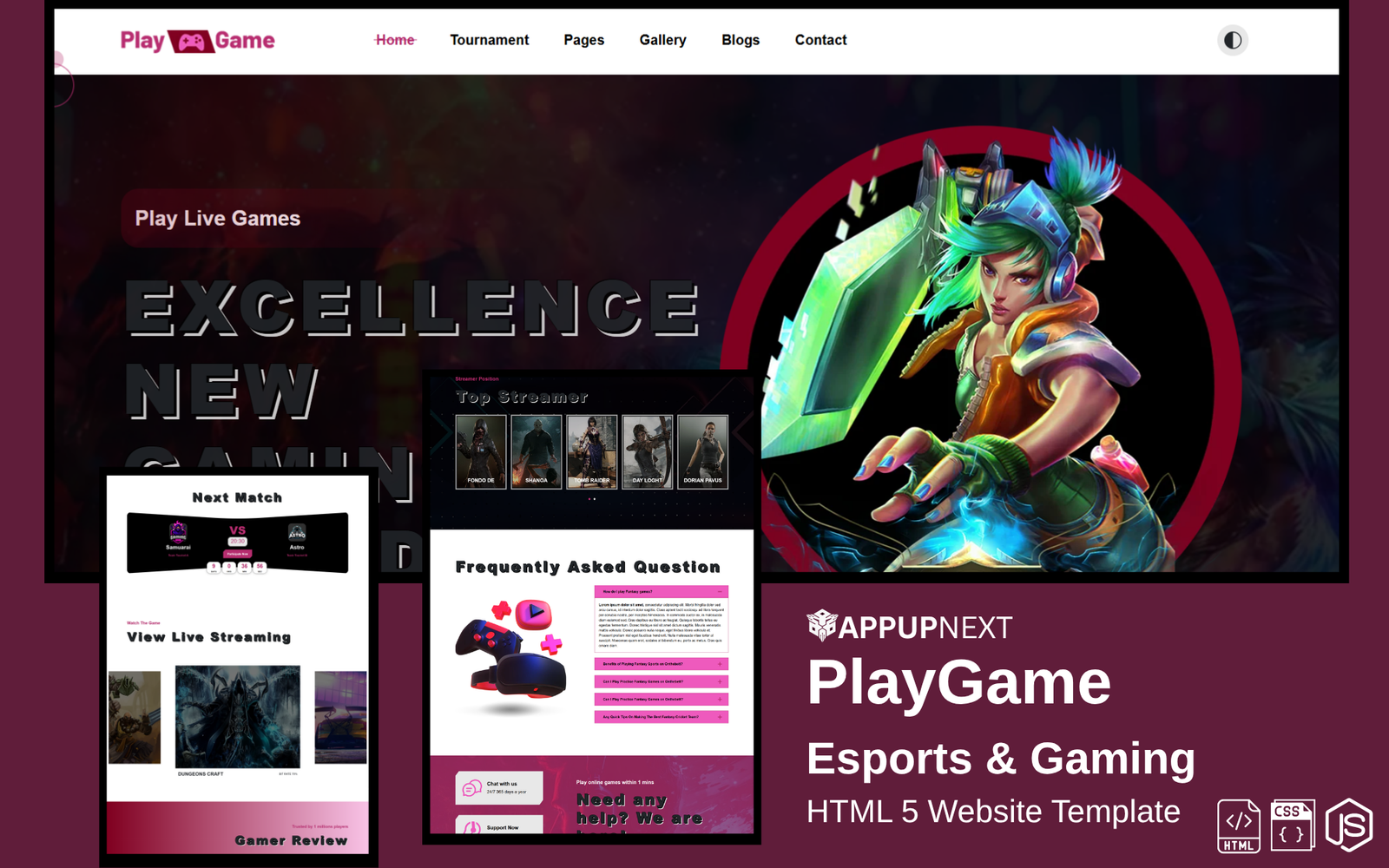Select the Tomb Raider streamer card
The image size is (1389, 868).
coord(592,451)
